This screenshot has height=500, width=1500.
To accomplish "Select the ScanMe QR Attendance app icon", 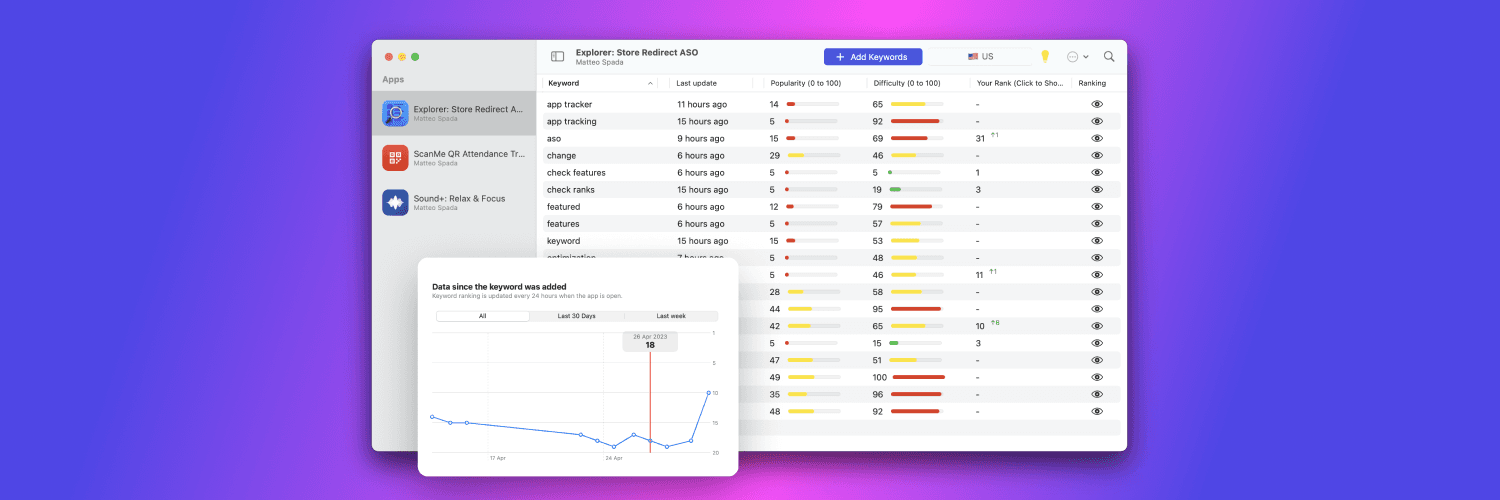I will click(x=395, y=158).
